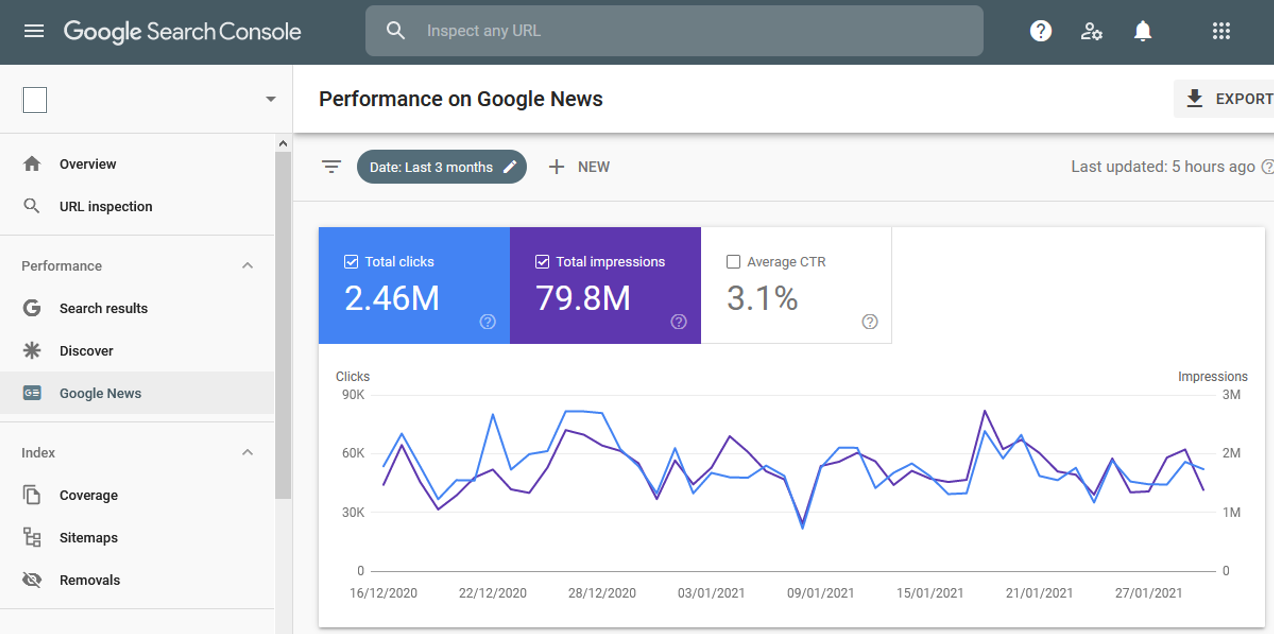Open the filter list icon

coord(332,167)
